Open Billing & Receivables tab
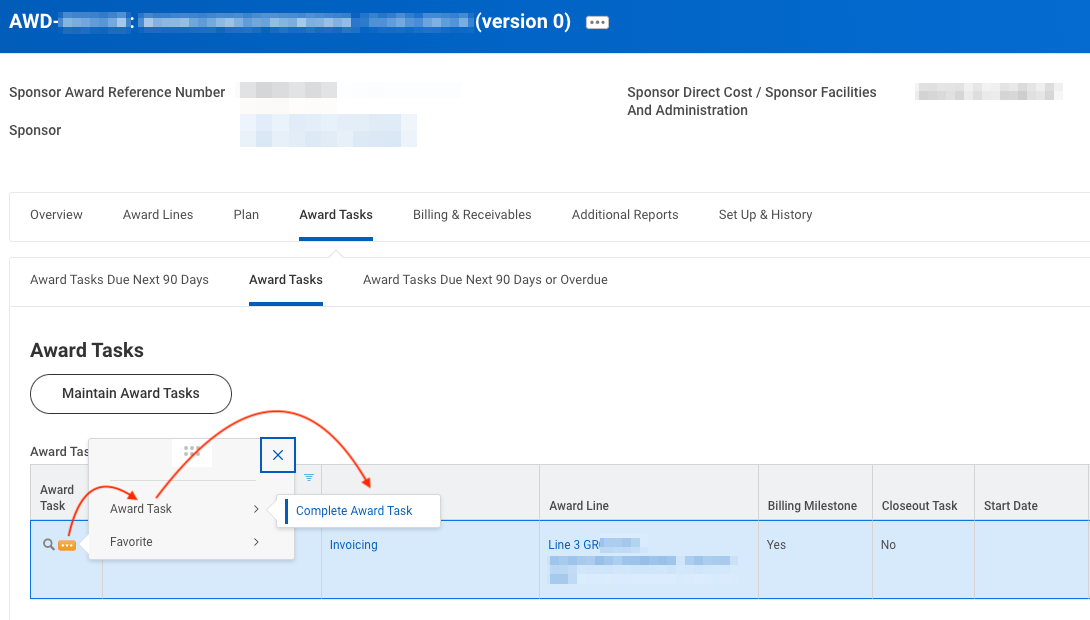This screenshot has width=1090, height=620. pos(472,215)
